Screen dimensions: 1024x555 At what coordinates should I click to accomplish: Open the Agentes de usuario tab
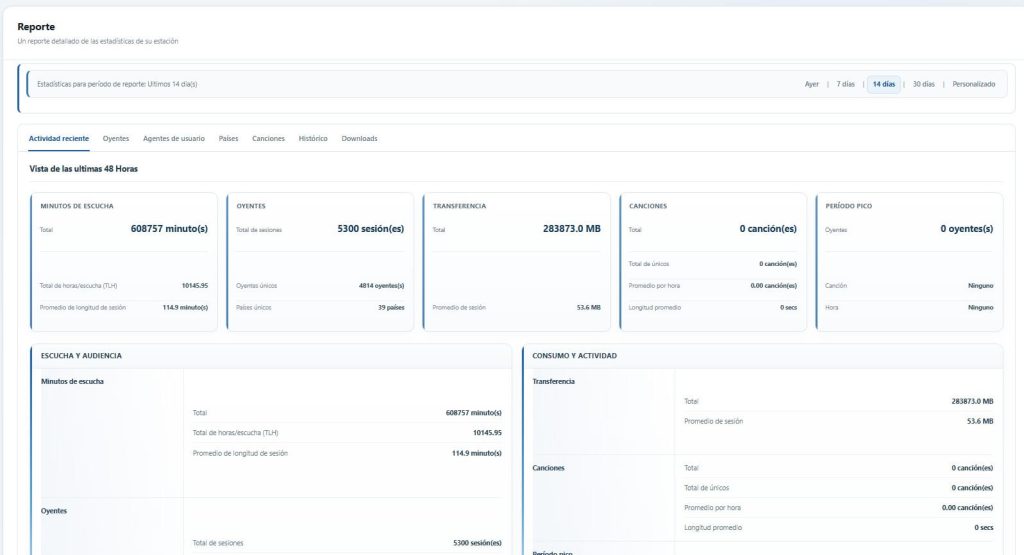pos(174,138)
